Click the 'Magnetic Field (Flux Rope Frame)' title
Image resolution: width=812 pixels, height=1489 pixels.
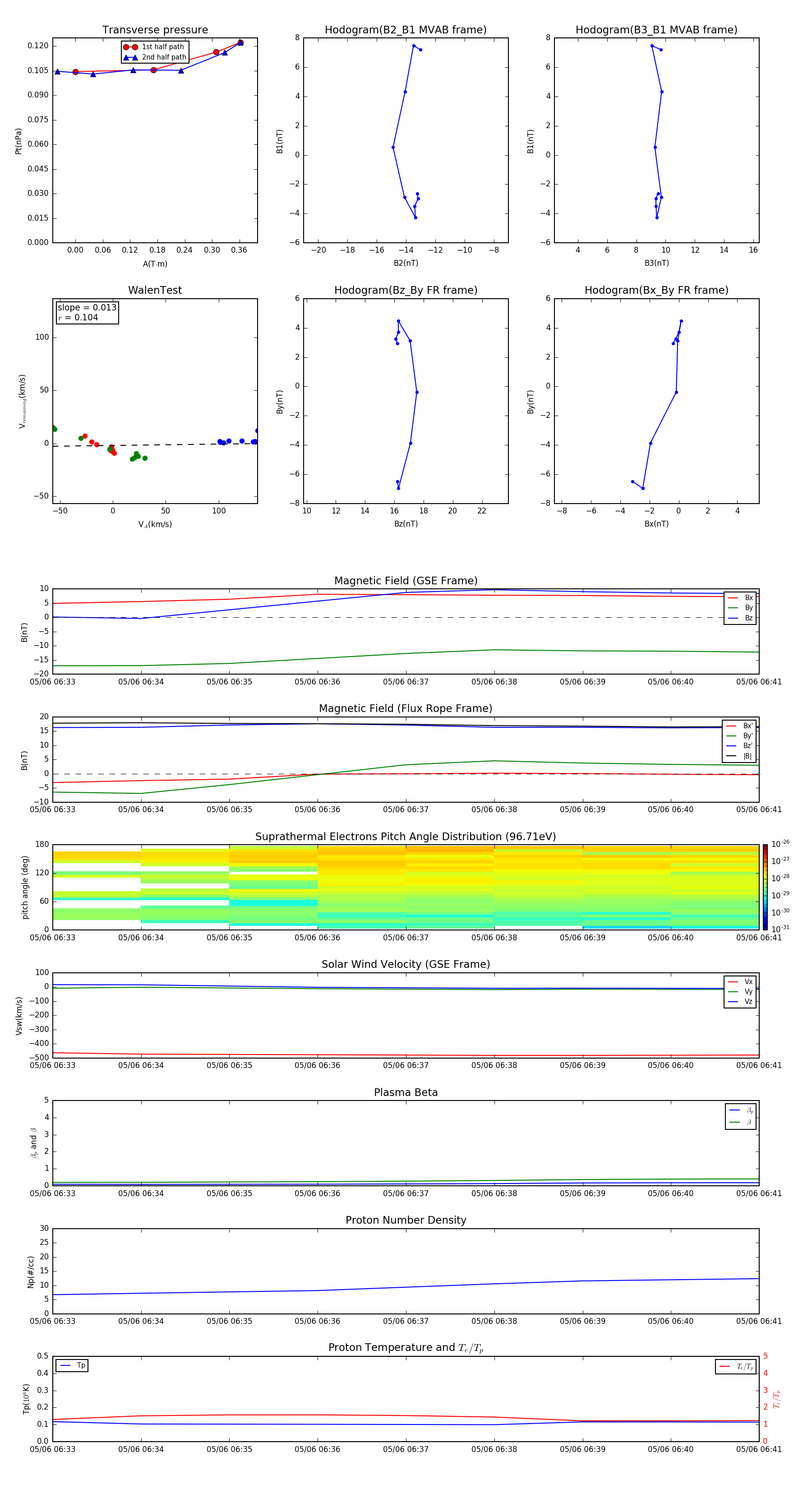(x=406, y=709)
